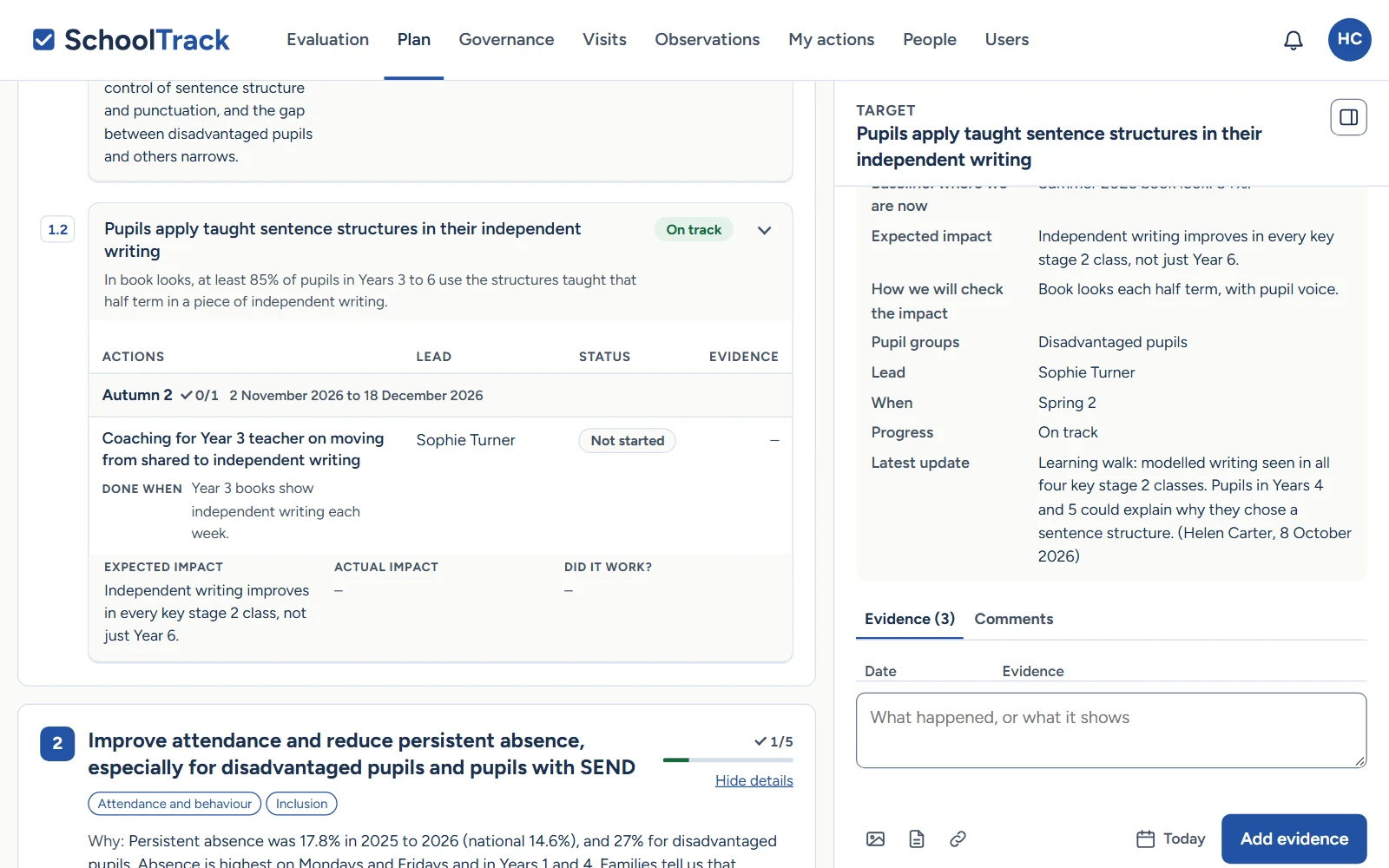This screenshot has width=1389, height=868.
Task: Click the 'Improve attendance' priority heading
Action: (361, 753)
